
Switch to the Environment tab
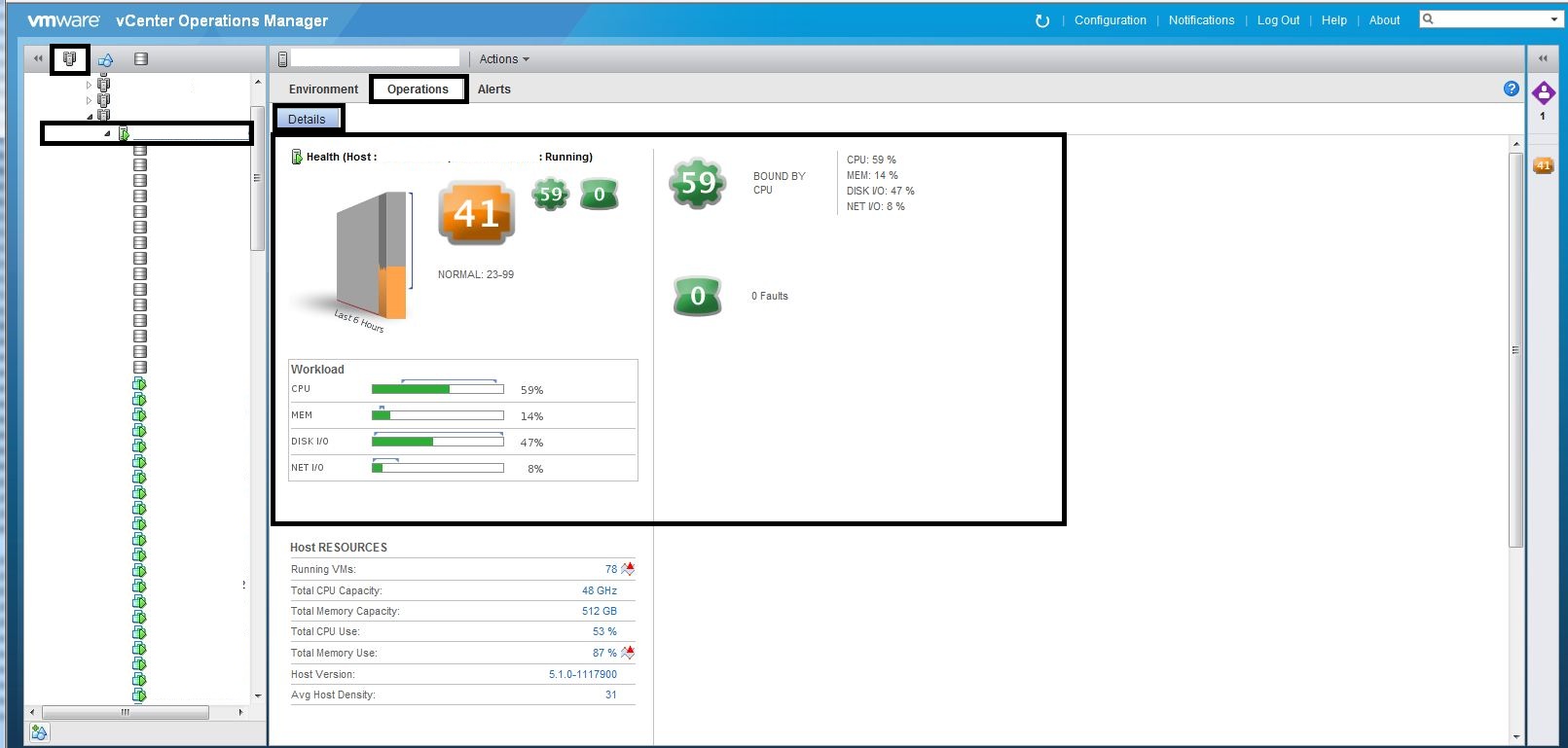(323, 89)
